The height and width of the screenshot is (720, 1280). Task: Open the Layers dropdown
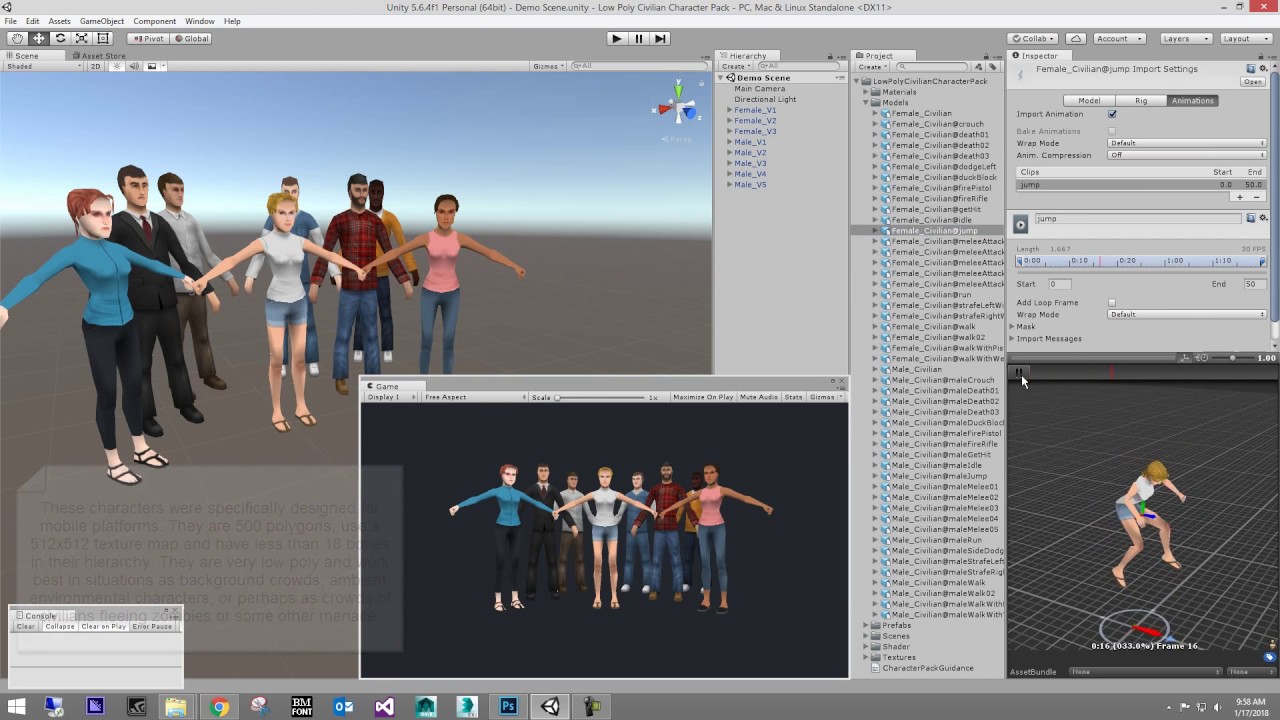1184,38
